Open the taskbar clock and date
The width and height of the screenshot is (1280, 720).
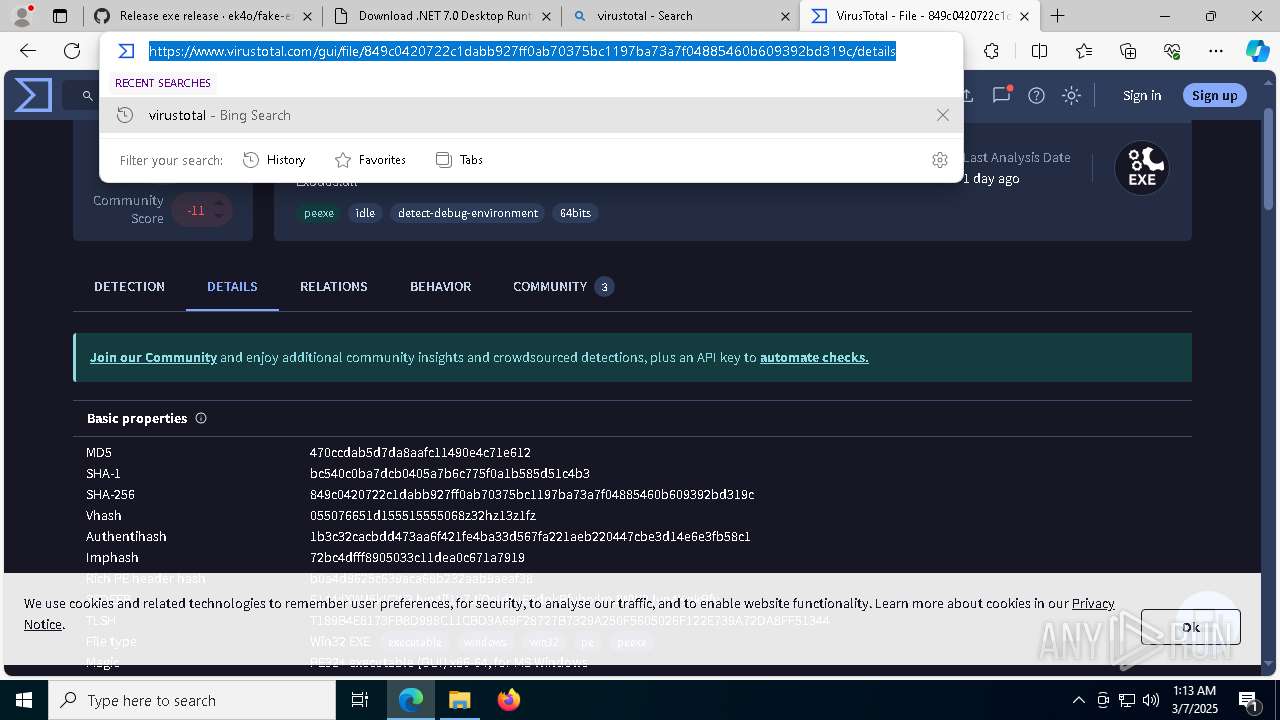pos(1194,700)
